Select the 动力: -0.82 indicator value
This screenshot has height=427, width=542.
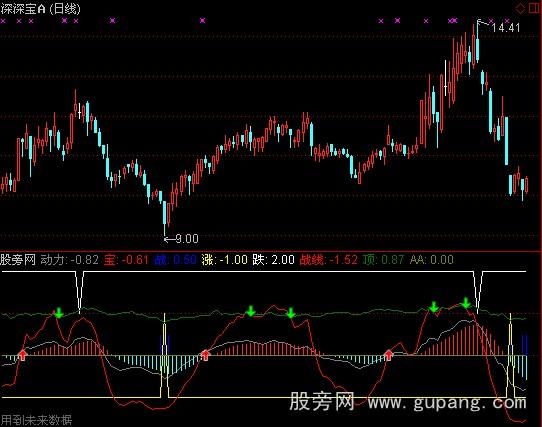tap(70, 260)
